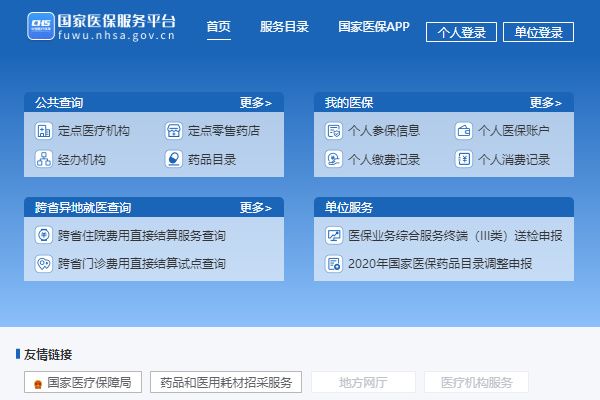Click the fuwu.nhsa.gov.cn domain text
The height and width of the screenshot is (400, 600).
[116, 36]
